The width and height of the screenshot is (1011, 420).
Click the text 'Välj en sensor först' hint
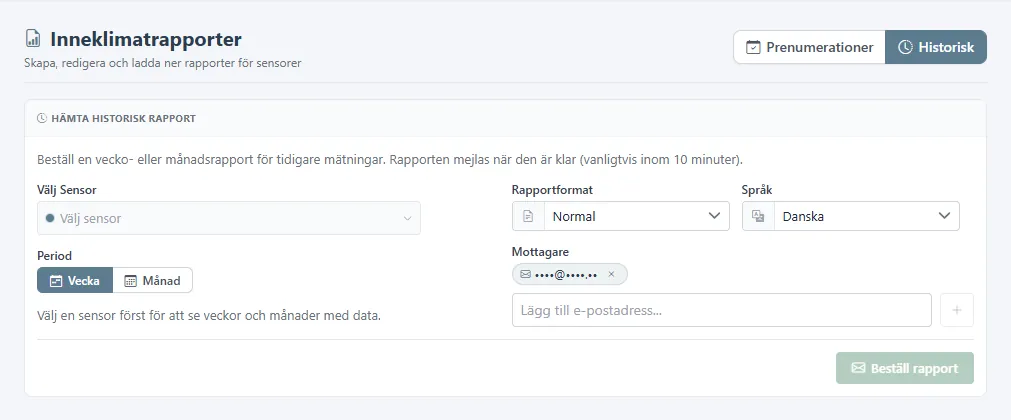click(x=209, y=316)
